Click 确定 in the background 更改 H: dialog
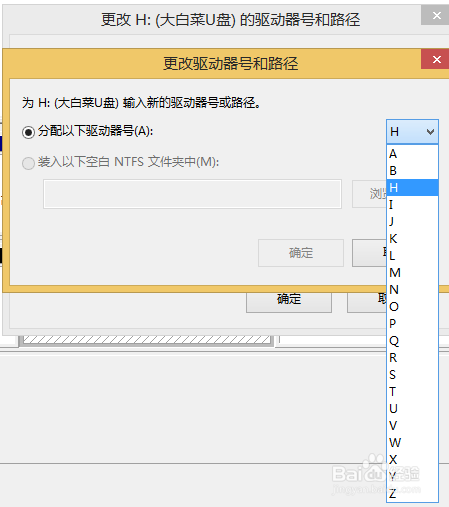 pos(289,302)
